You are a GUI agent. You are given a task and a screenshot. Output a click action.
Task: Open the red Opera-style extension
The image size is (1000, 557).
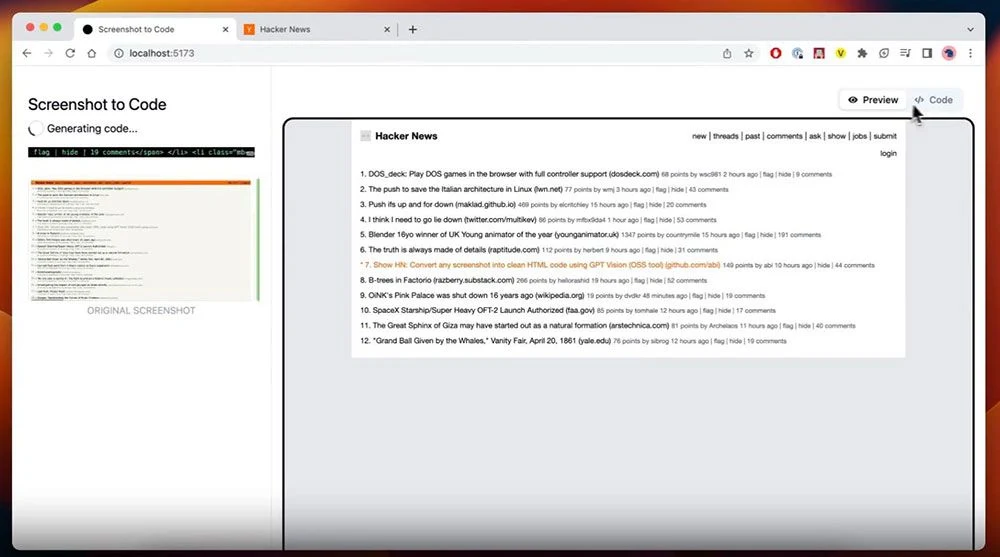click(776, 54)
